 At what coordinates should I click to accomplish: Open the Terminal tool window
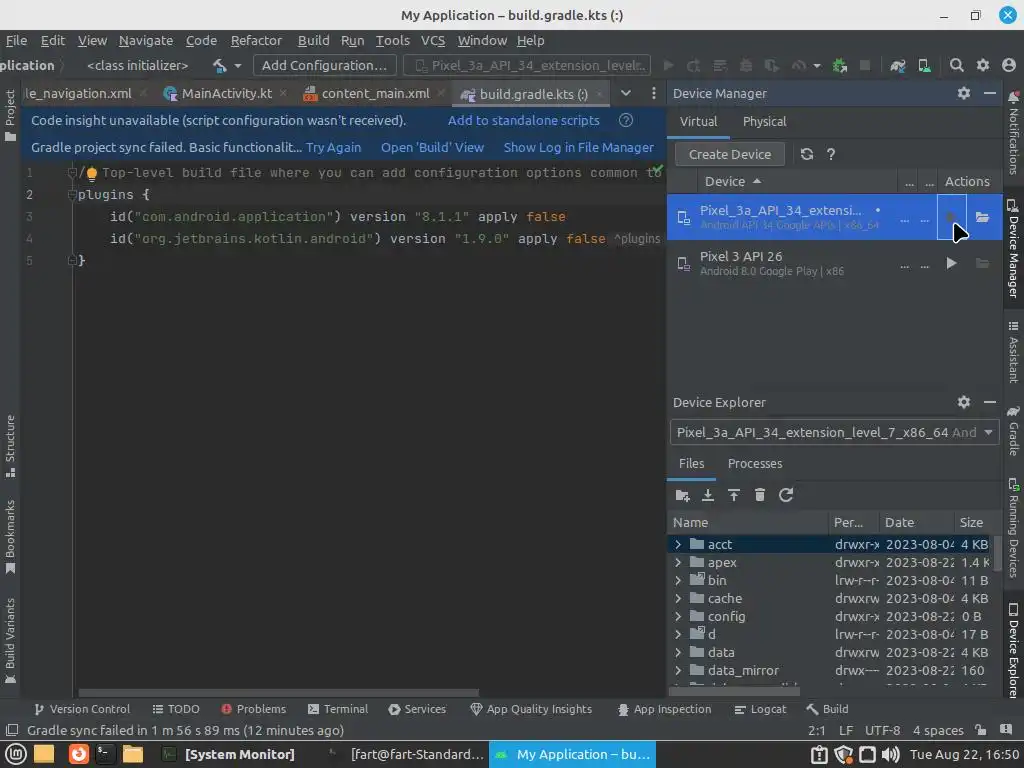[x=338, y=709]
